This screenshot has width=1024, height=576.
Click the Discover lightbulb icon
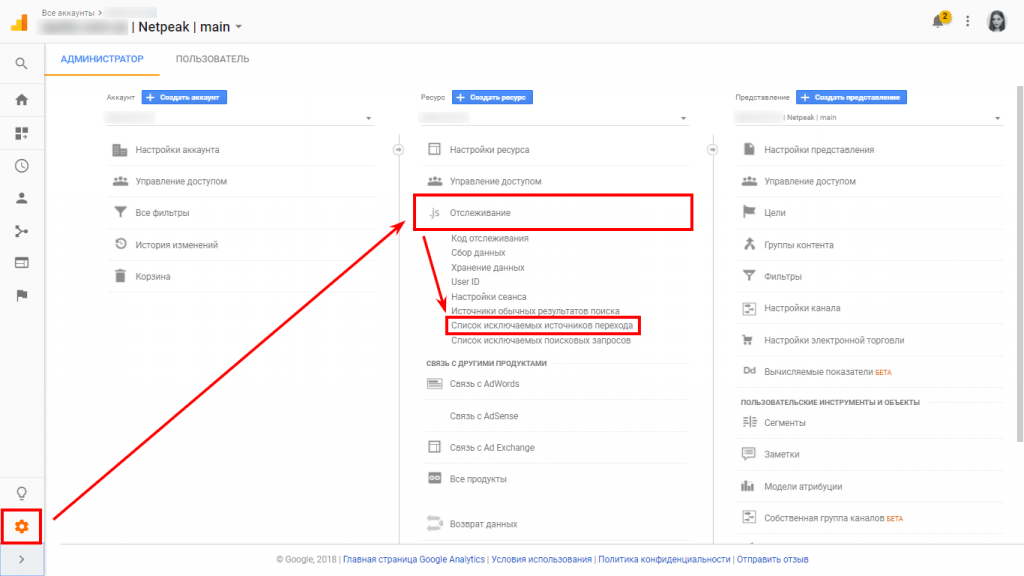[x=21, y=493]
